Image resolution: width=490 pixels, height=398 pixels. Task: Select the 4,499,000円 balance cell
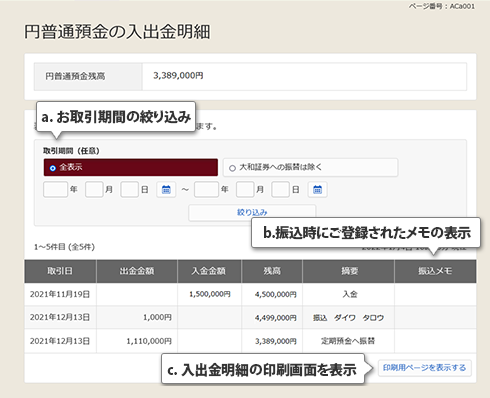[x=272, y=317]
